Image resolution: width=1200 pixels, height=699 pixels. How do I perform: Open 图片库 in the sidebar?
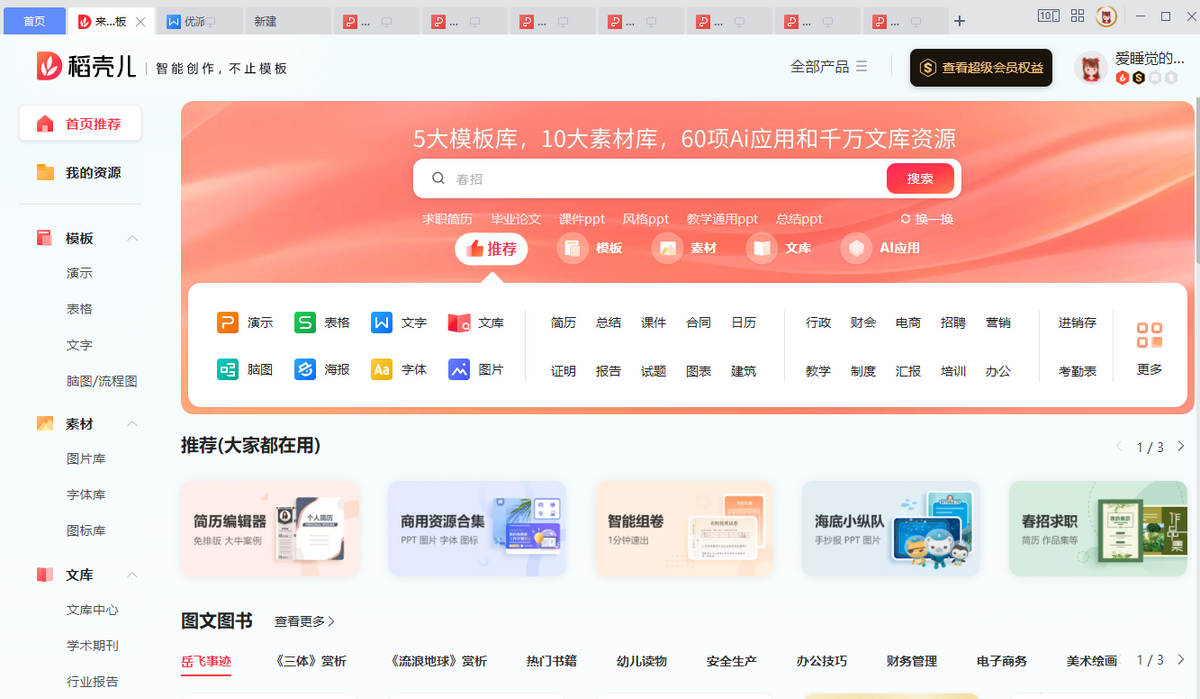pos(86,458)
